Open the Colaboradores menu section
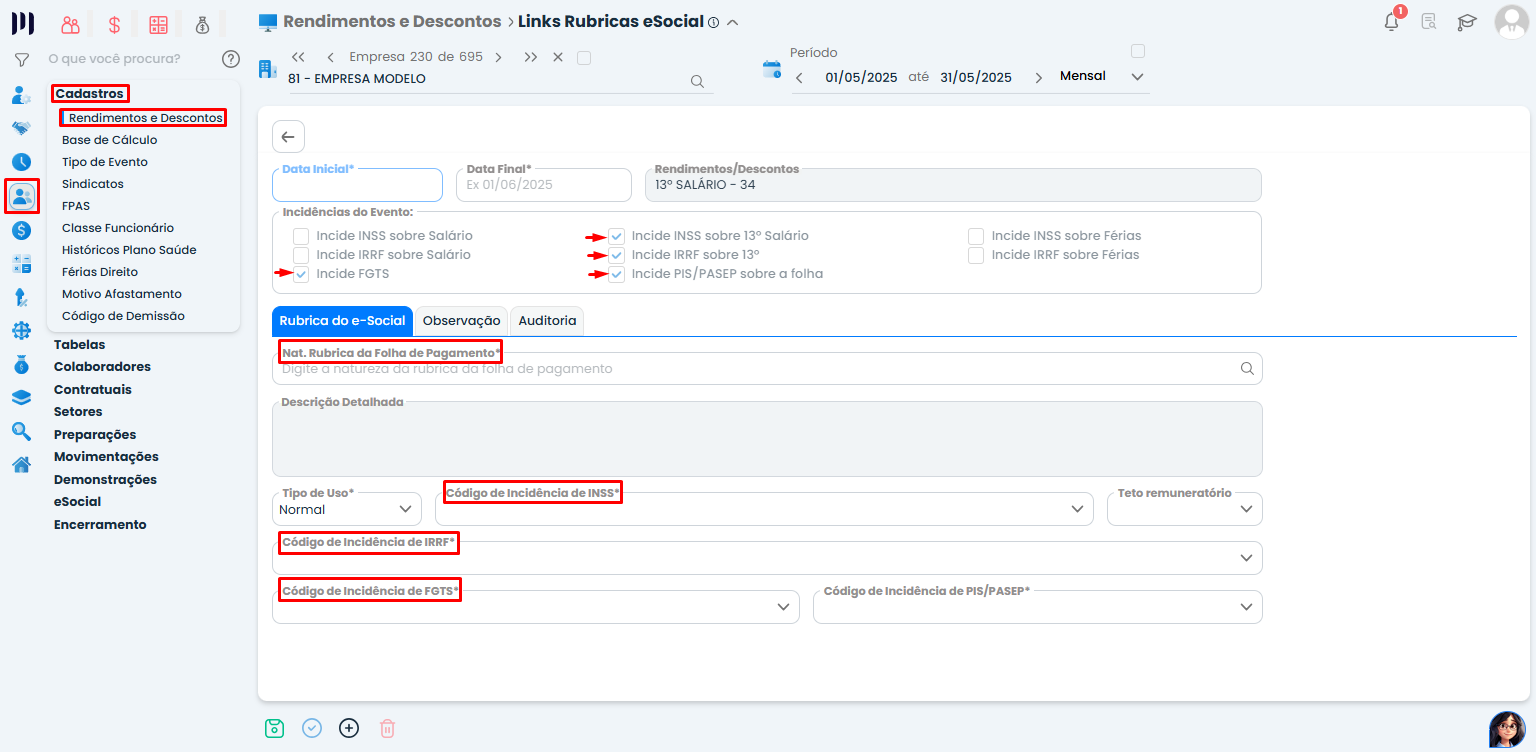Screen dimensions: 1536x752 point(102,367)
